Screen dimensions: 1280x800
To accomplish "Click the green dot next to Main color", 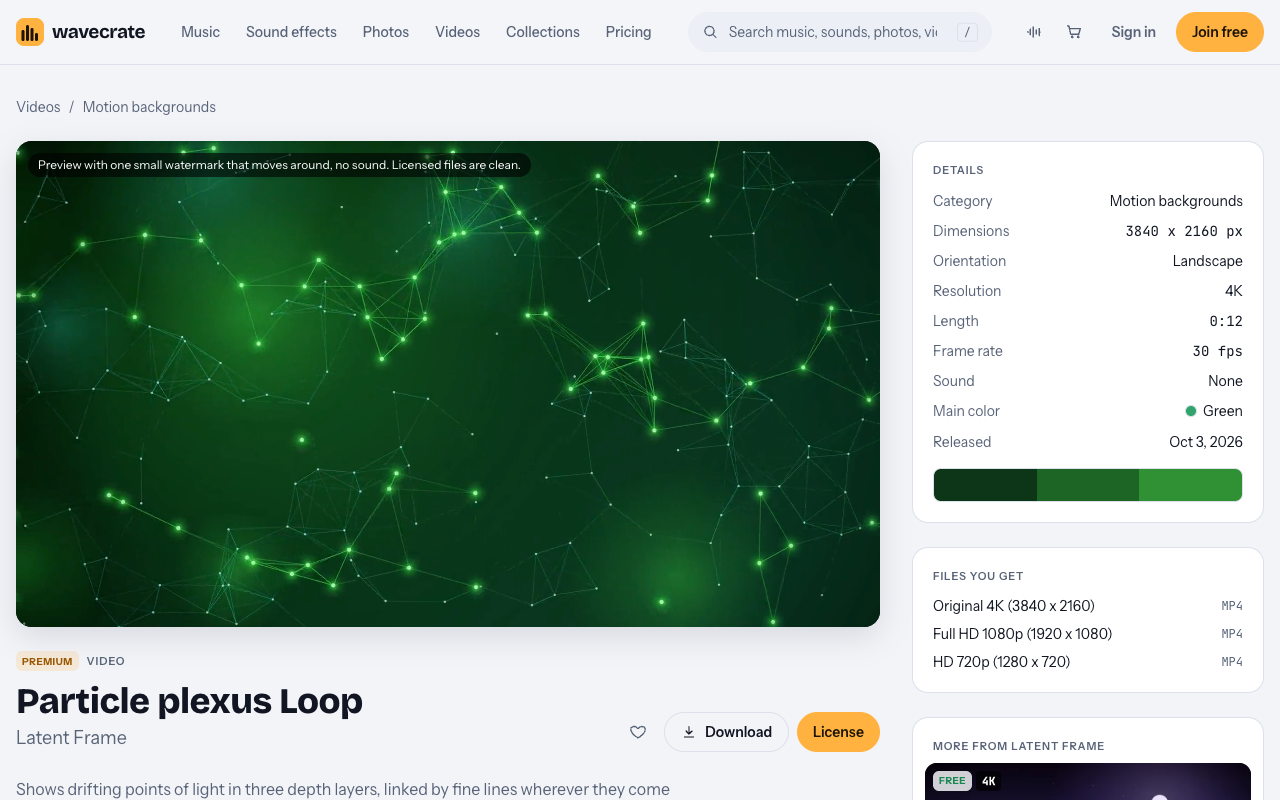I will (1191, 411).
